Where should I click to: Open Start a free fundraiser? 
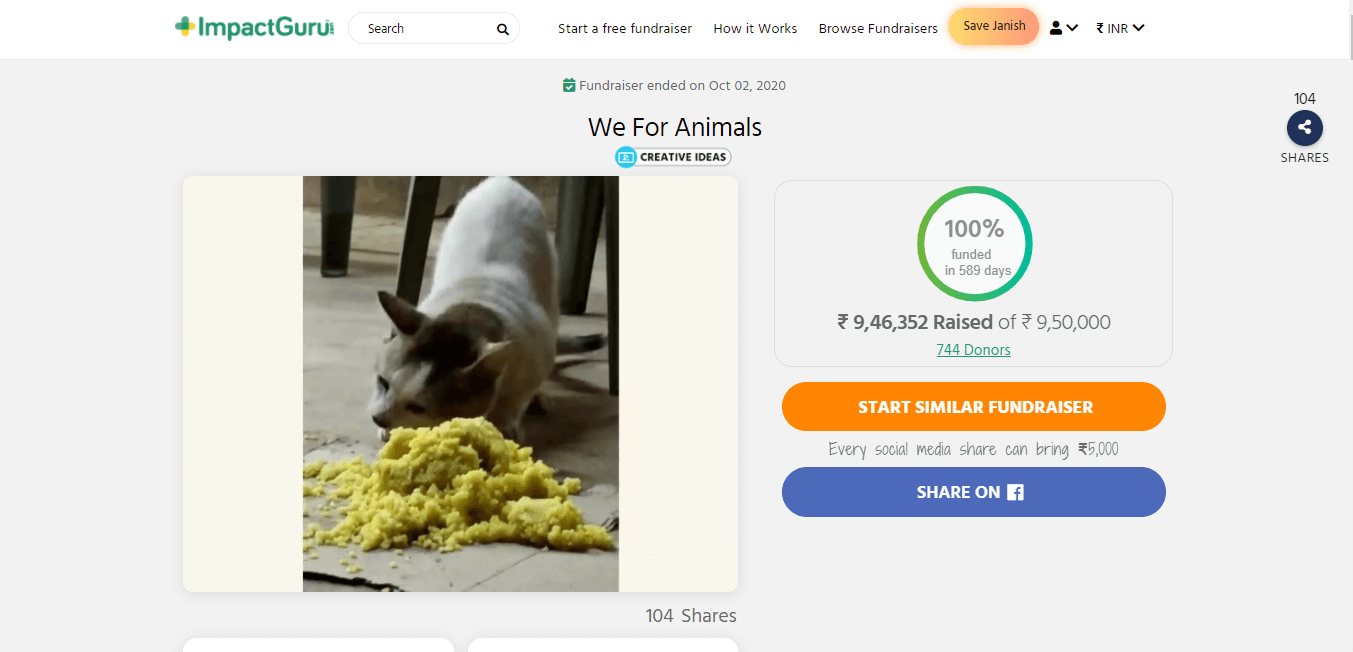625,29
